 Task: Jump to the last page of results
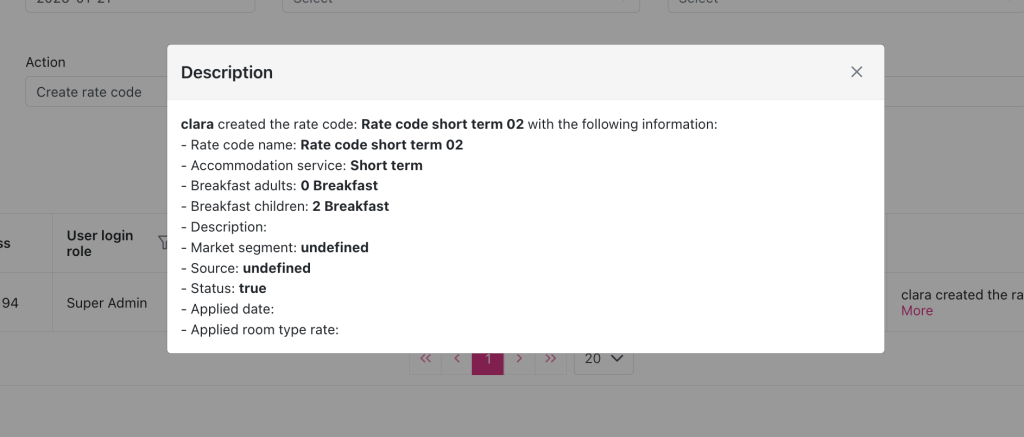click(x=550, y=359)
